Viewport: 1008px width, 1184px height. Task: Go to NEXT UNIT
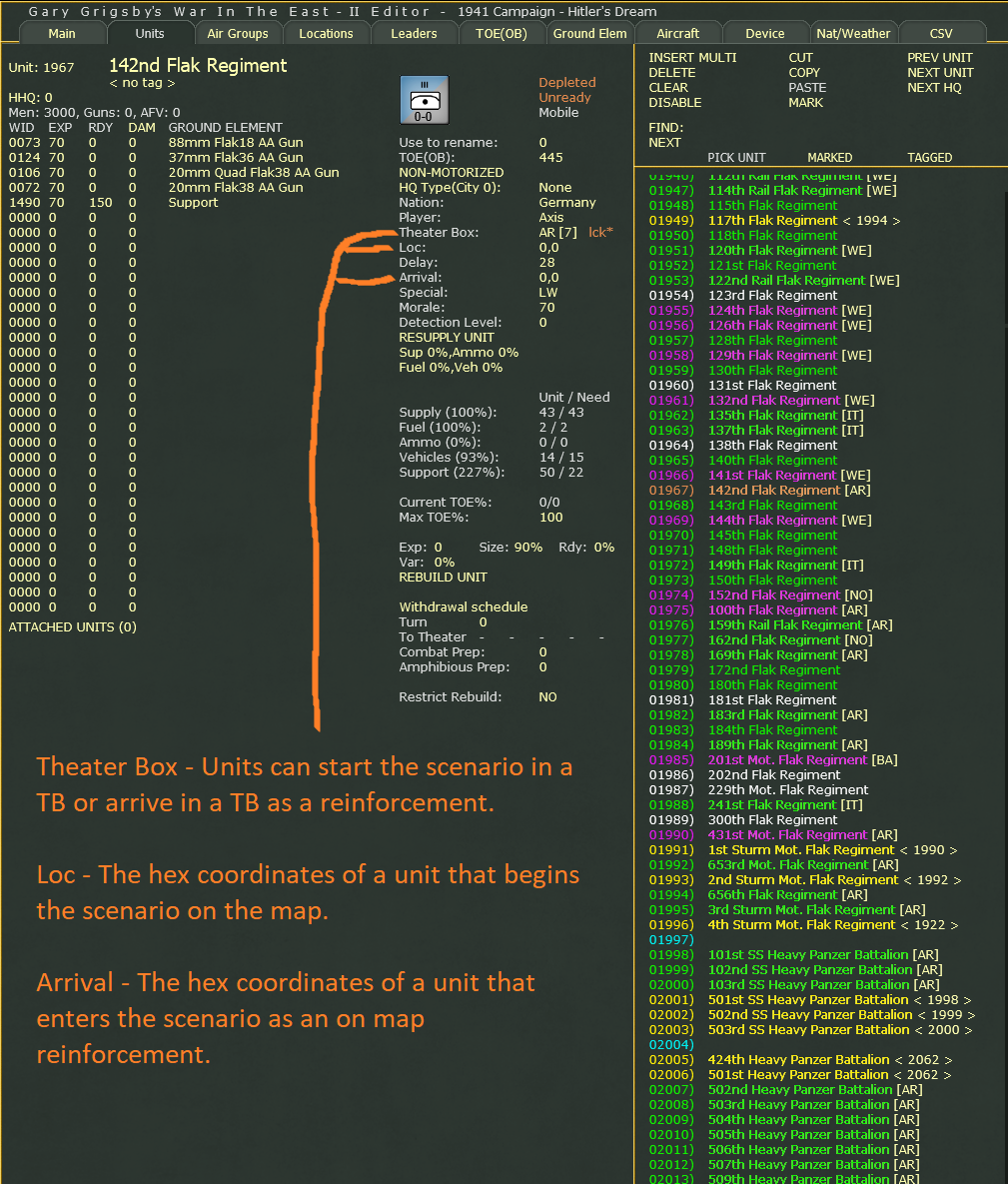click(x=940, y=73)
